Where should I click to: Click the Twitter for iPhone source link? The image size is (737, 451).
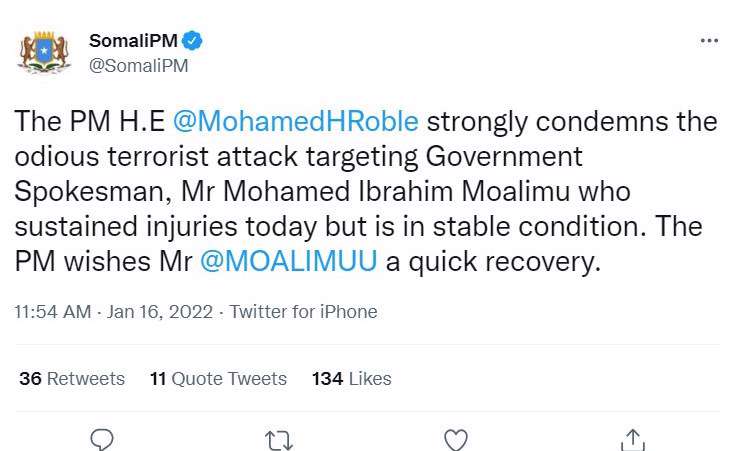tap(303, 312)
